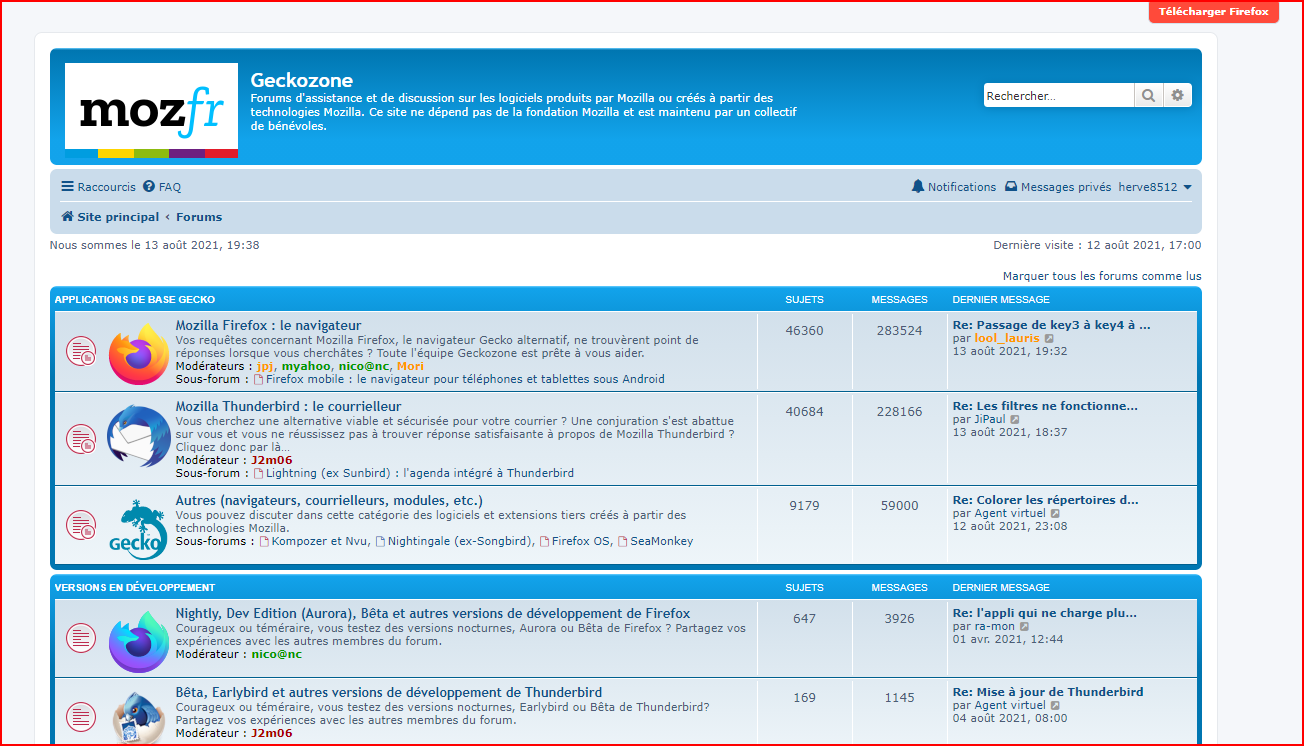
Task: Open the herve8512 user dropdown
Action: pos(1155,187)
